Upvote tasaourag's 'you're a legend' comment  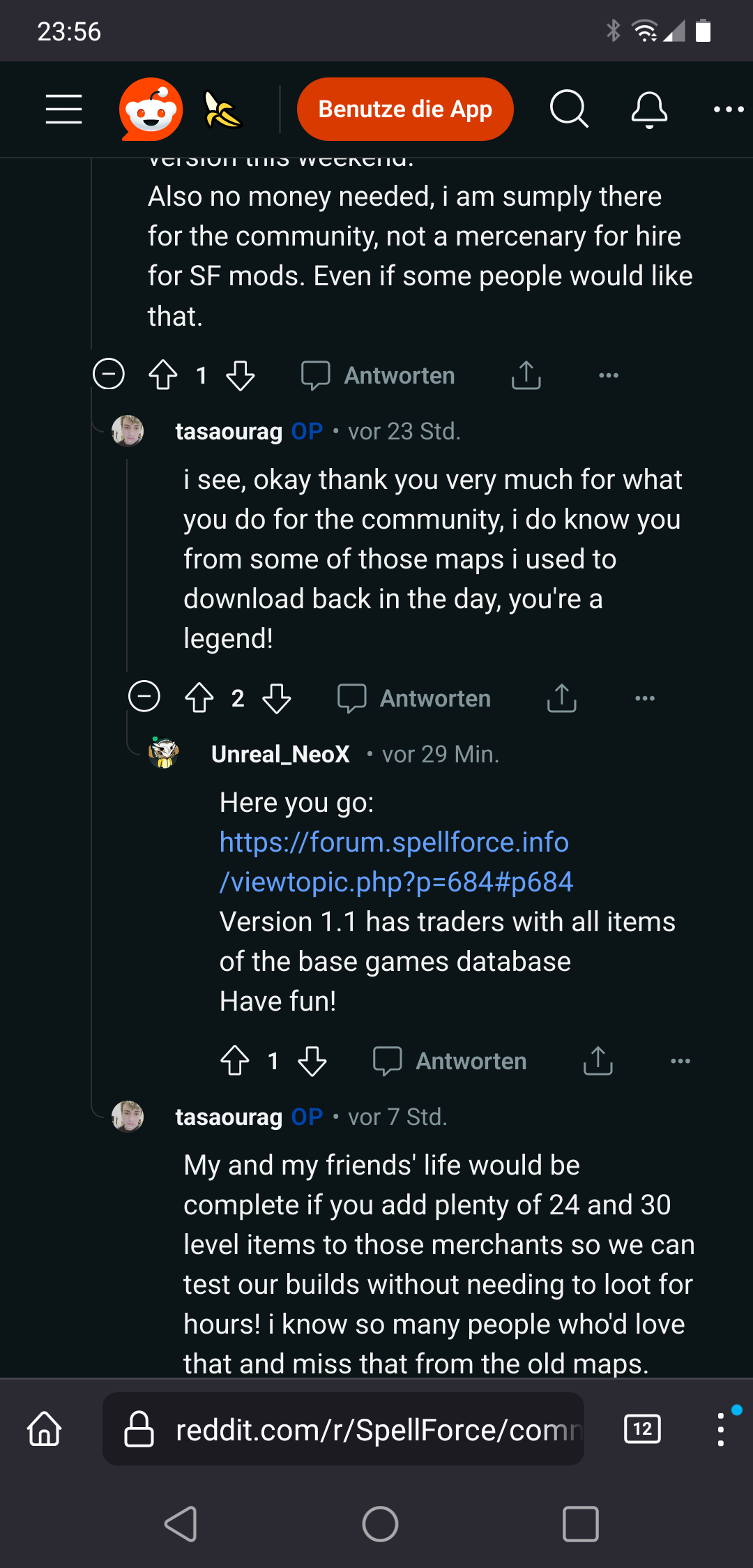pyautogui.click(x=199, y=698)
